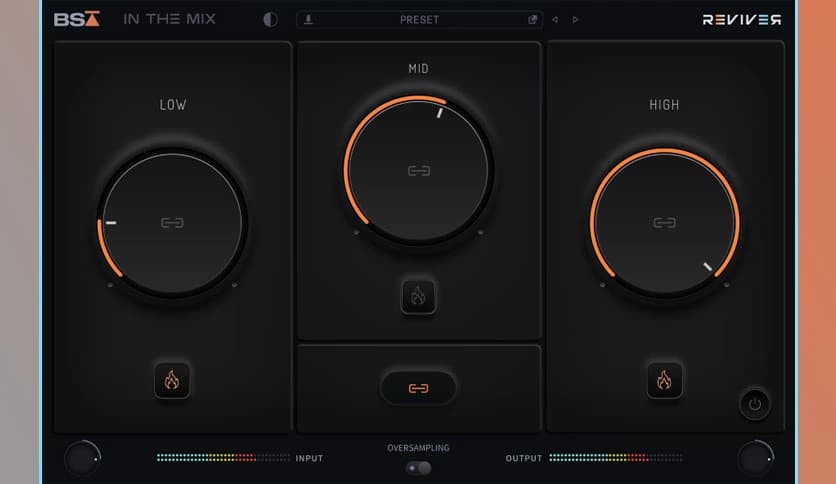Image resolution: width=836 pixels, height=484 pixels.
Task: Click the INPUT label
Action: pos(309,458)
